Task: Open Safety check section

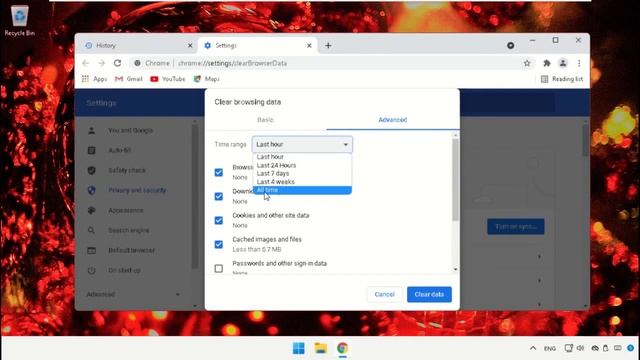Action: (x=127, y=170)
